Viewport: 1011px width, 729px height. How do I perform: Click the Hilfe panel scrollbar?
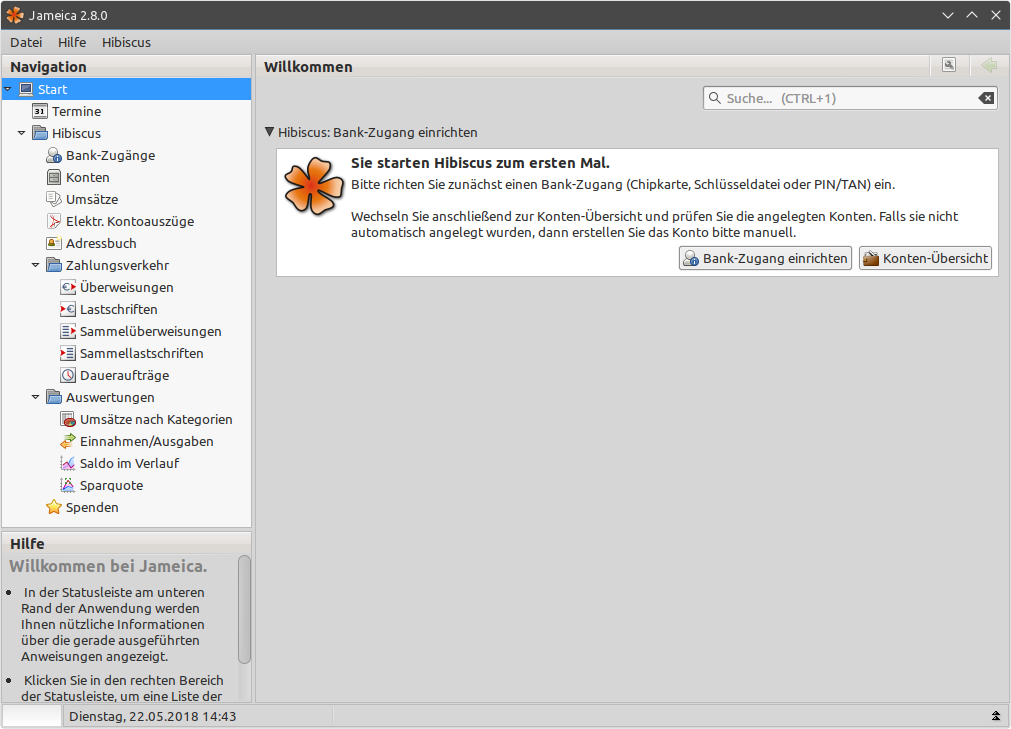pos(244,609)
